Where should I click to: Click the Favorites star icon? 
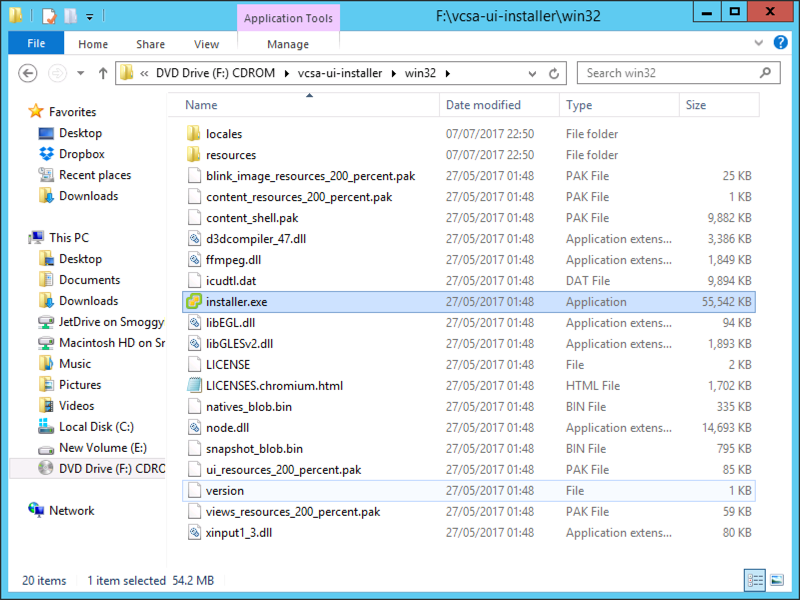pos(36,111)
